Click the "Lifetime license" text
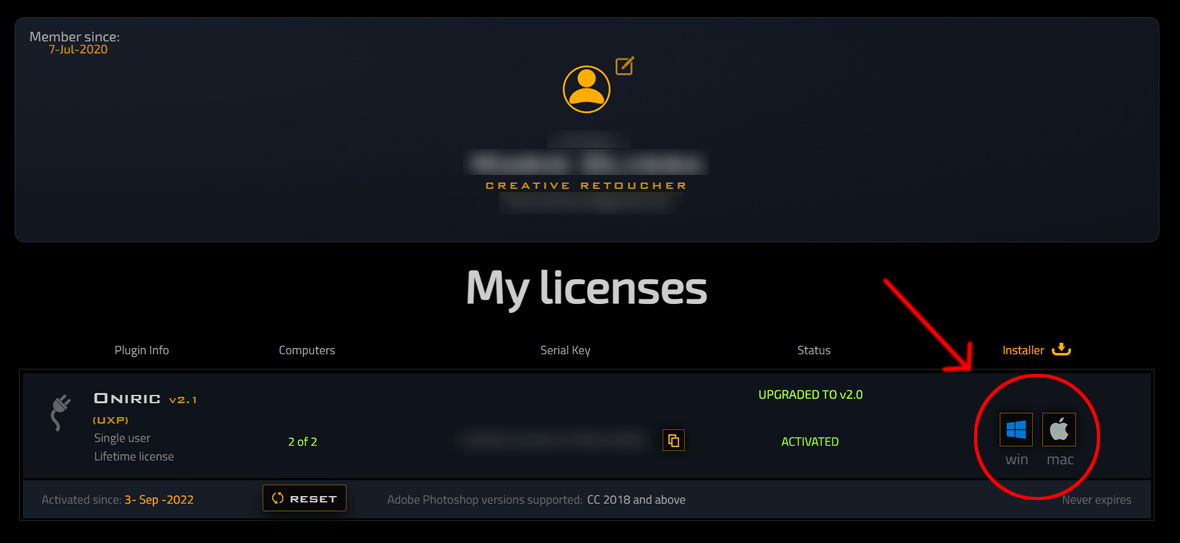The width and height of the screenshot is (1180, 543). pyautogui.click(x=134, y=457)
